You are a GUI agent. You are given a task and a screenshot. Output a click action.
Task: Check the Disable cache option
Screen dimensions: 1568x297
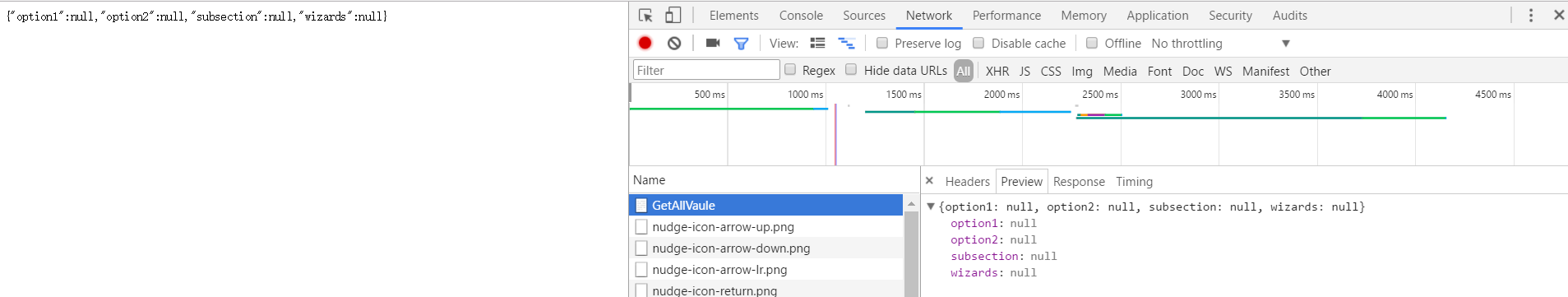pos(978,43)
